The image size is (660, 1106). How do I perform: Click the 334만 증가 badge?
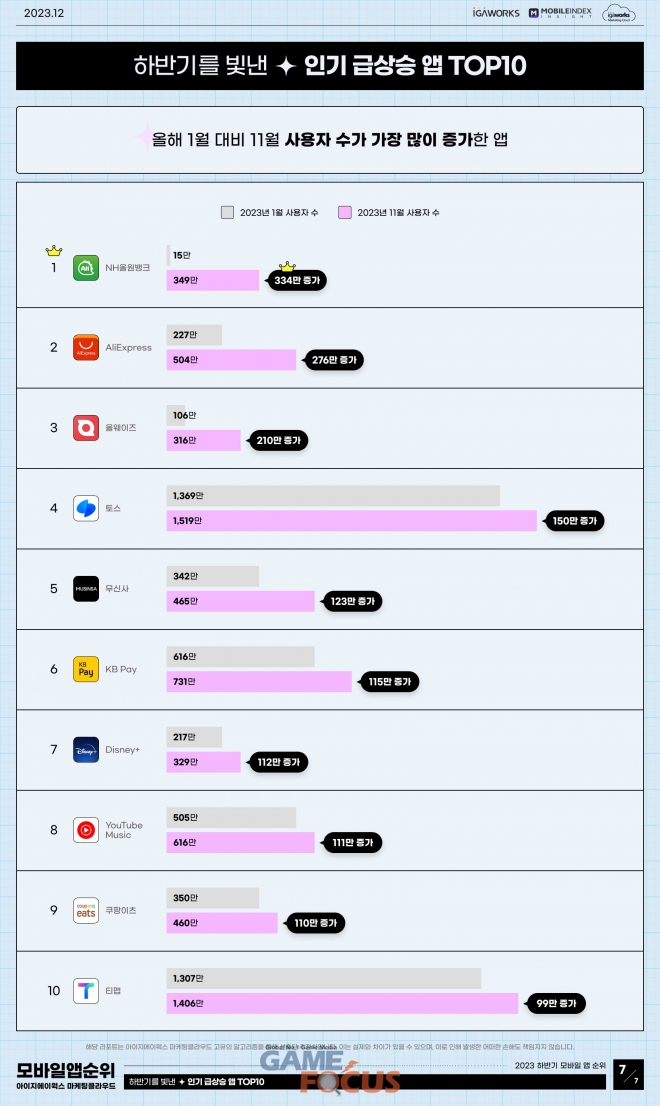click(x=297, y=281)
